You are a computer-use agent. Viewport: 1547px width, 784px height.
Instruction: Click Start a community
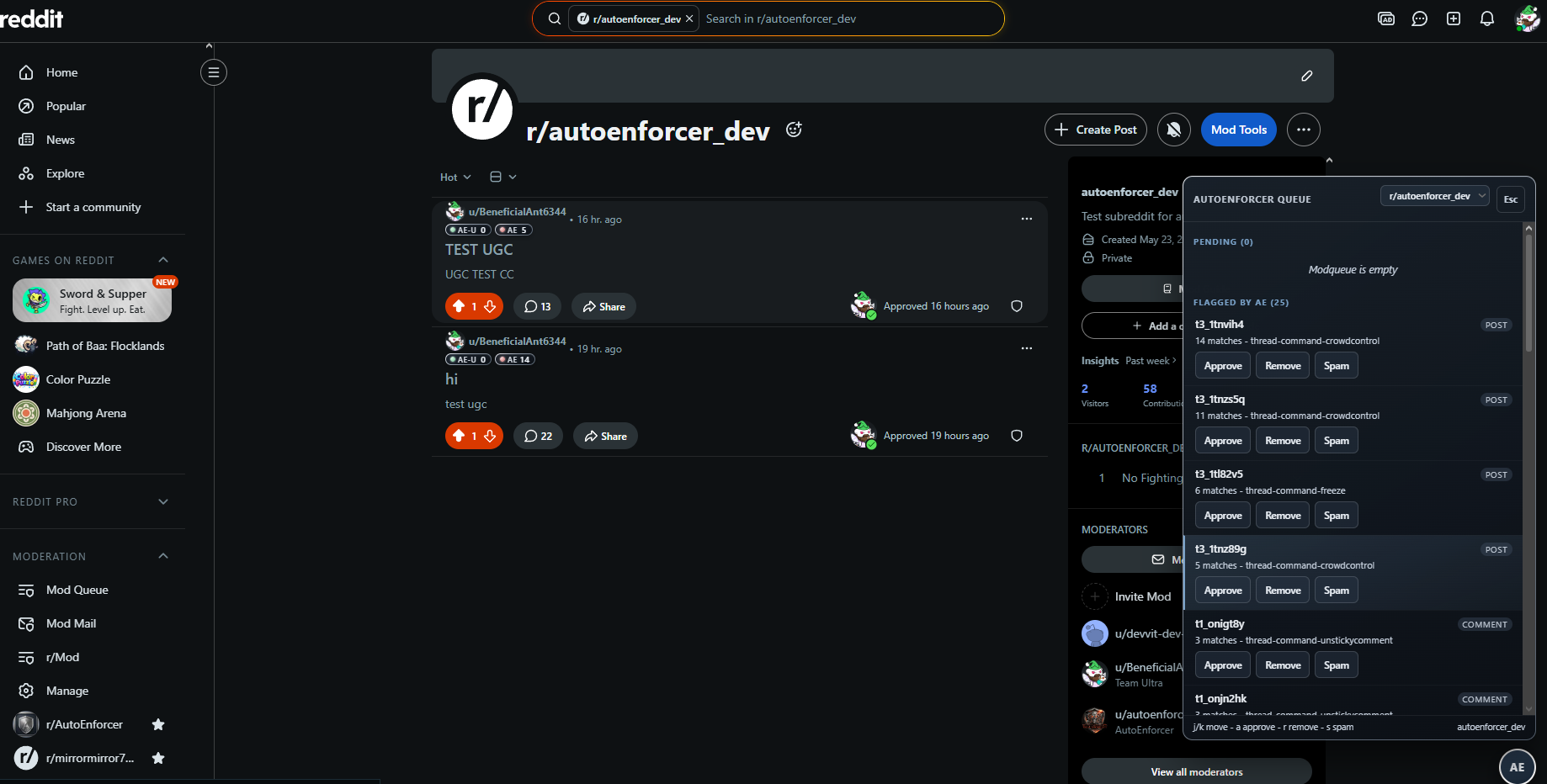pyautogui.click(x=93, y=207)
